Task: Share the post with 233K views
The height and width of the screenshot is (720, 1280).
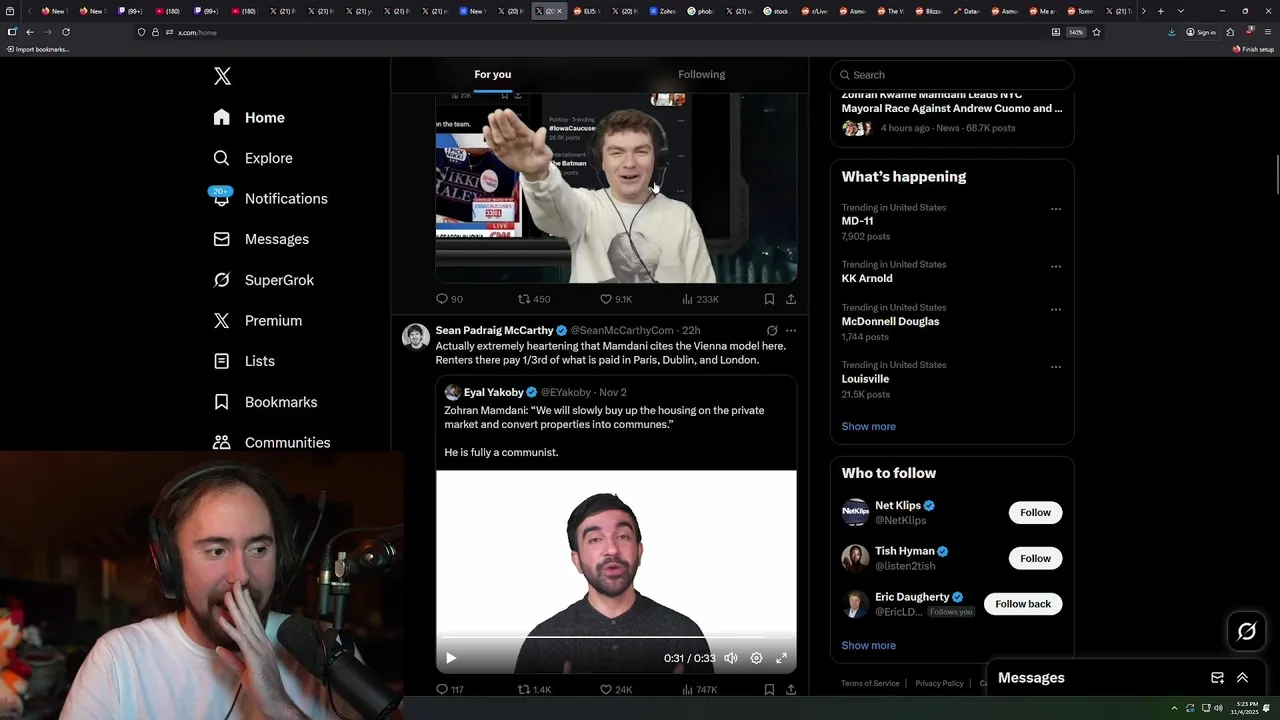Action: [791, 299]
